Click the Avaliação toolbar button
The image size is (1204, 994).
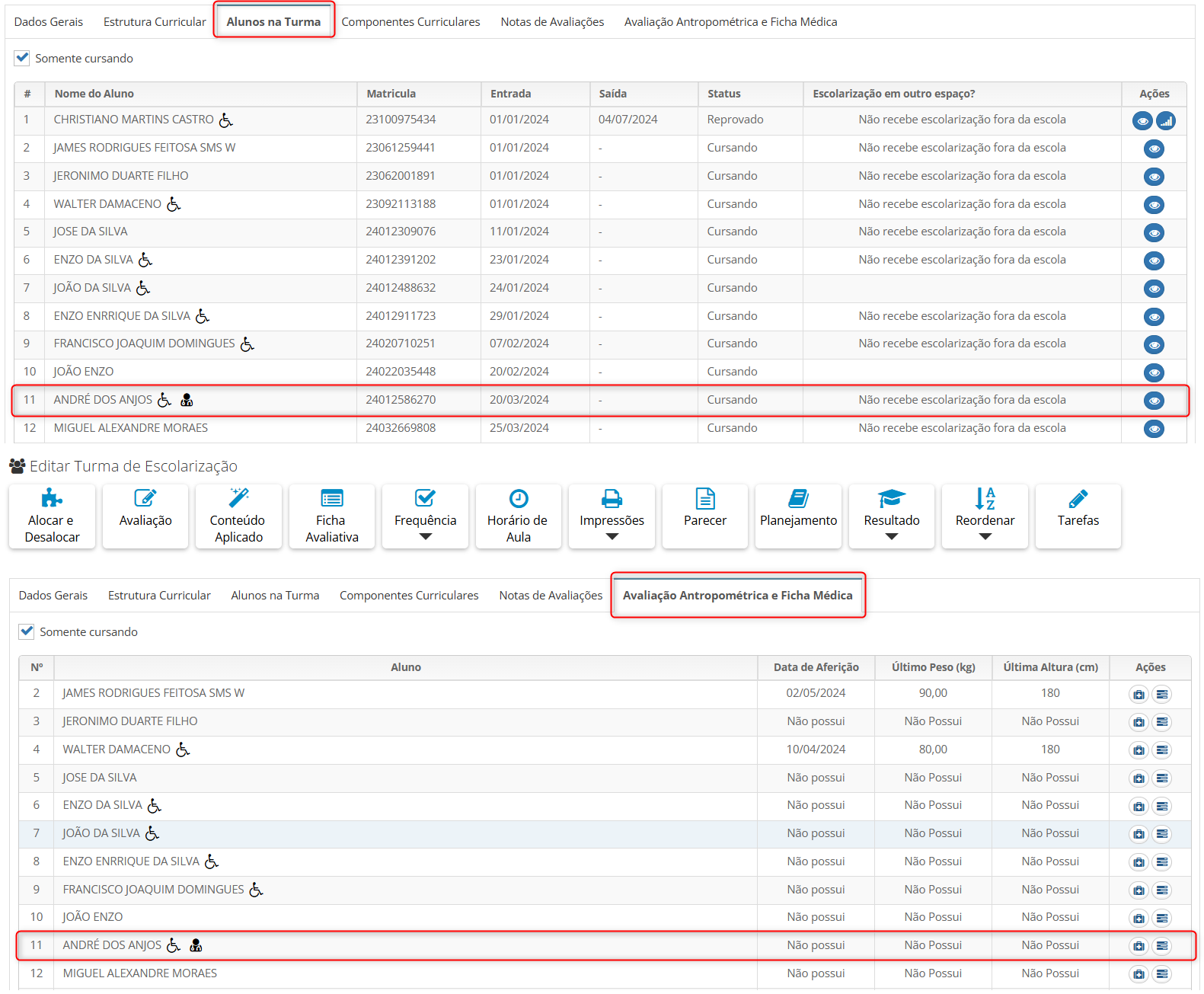click(x=145, y=516)
